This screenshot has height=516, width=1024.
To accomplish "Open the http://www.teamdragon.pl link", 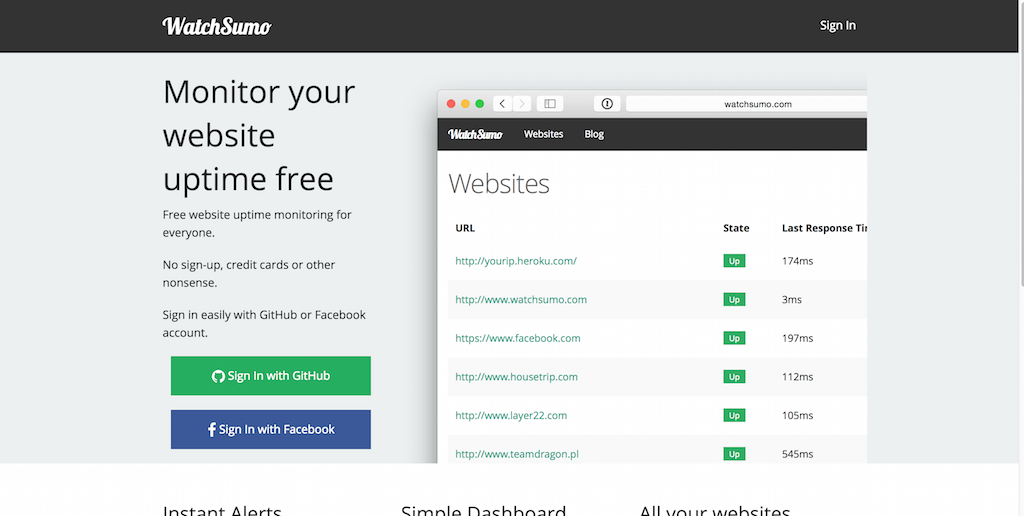I will (x=517, y=453).
